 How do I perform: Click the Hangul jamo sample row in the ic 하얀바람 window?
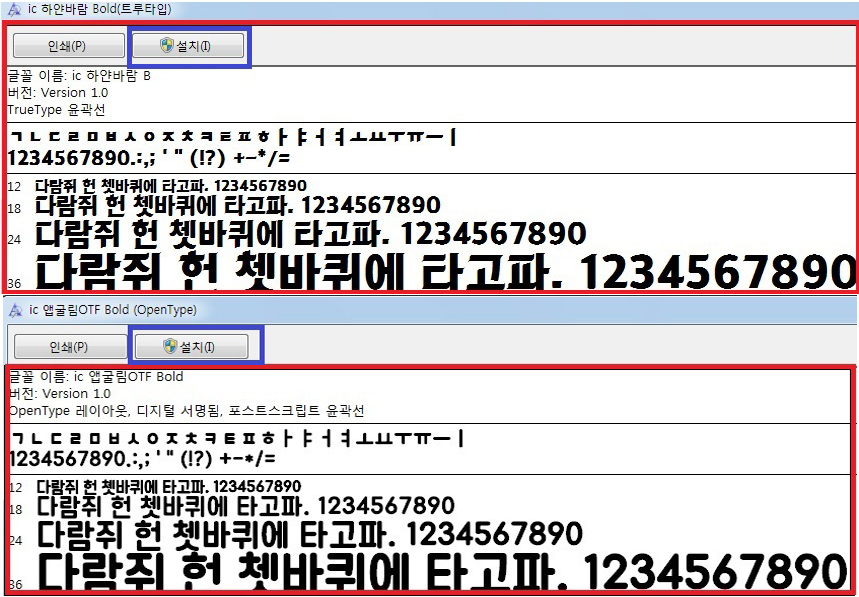(x=234, y=137)
